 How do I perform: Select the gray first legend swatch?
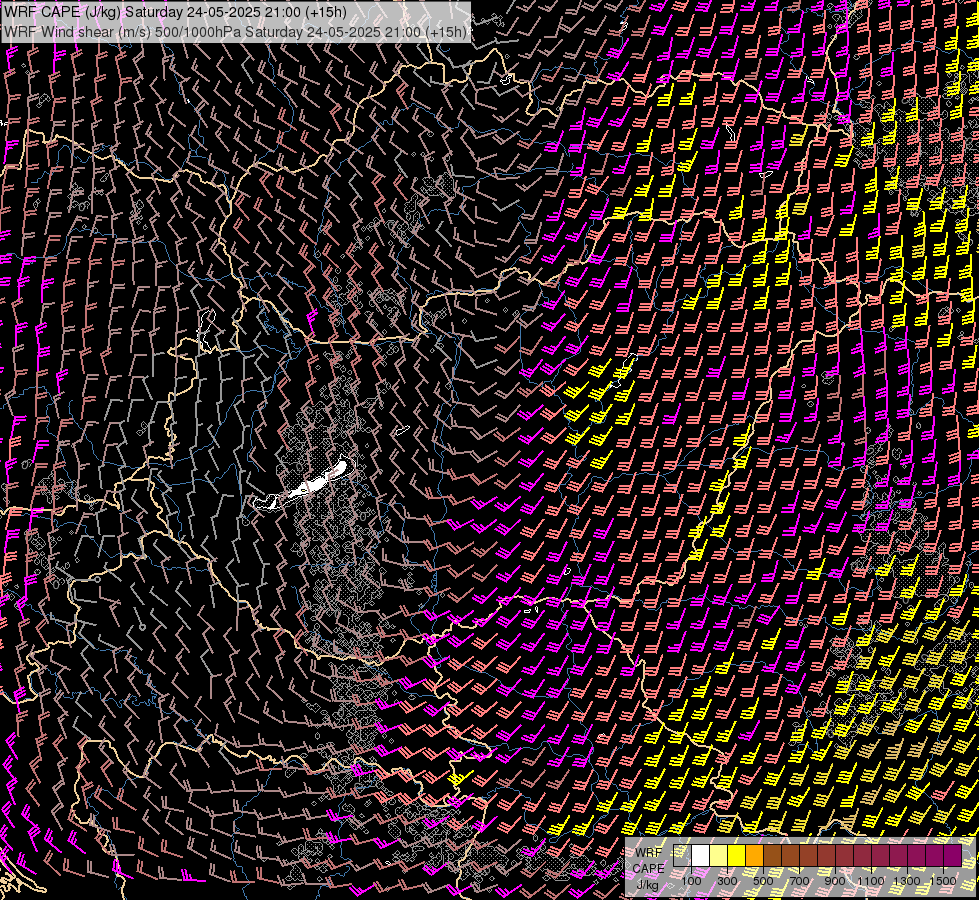coord(682,855)
